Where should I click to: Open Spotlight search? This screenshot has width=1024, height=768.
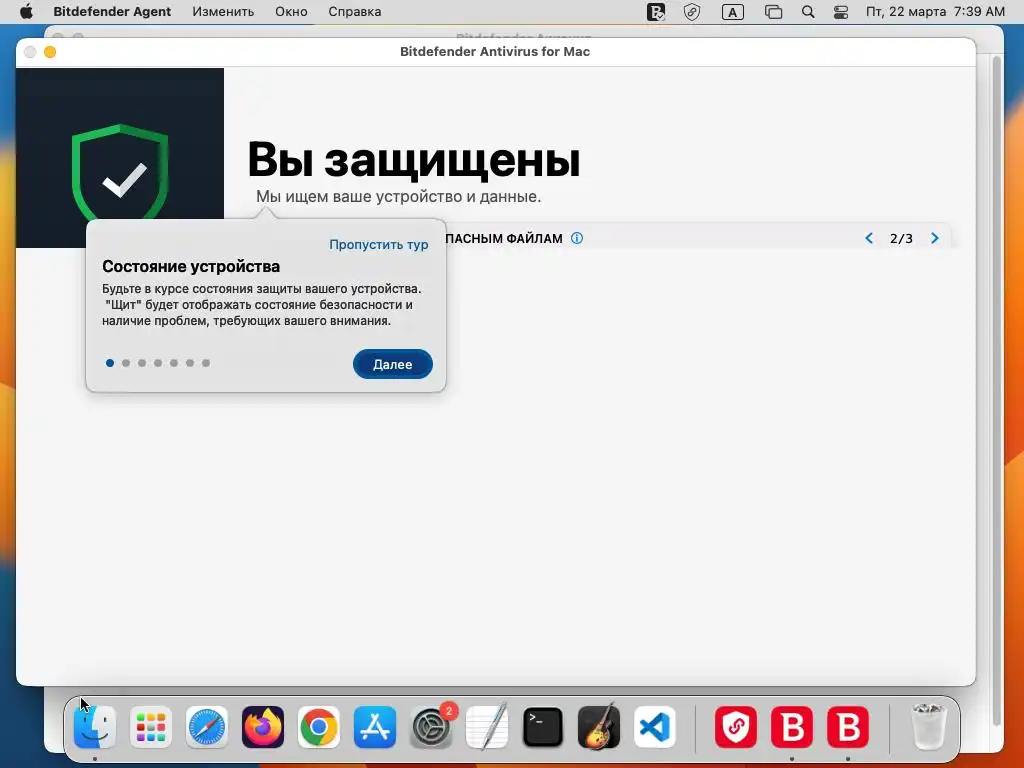[808, 12]
